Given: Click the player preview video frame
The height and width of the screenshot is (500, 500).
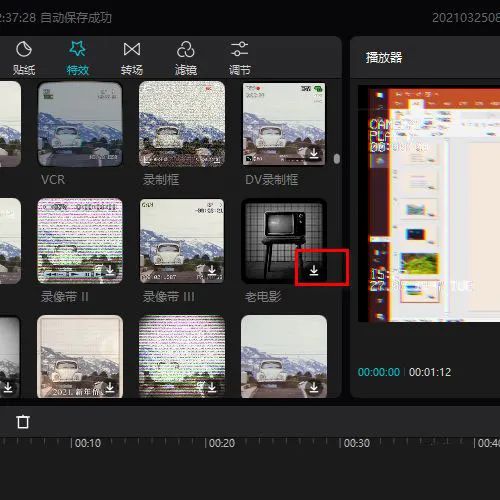Looking at the screenshot, I should [x=429, y=204].
